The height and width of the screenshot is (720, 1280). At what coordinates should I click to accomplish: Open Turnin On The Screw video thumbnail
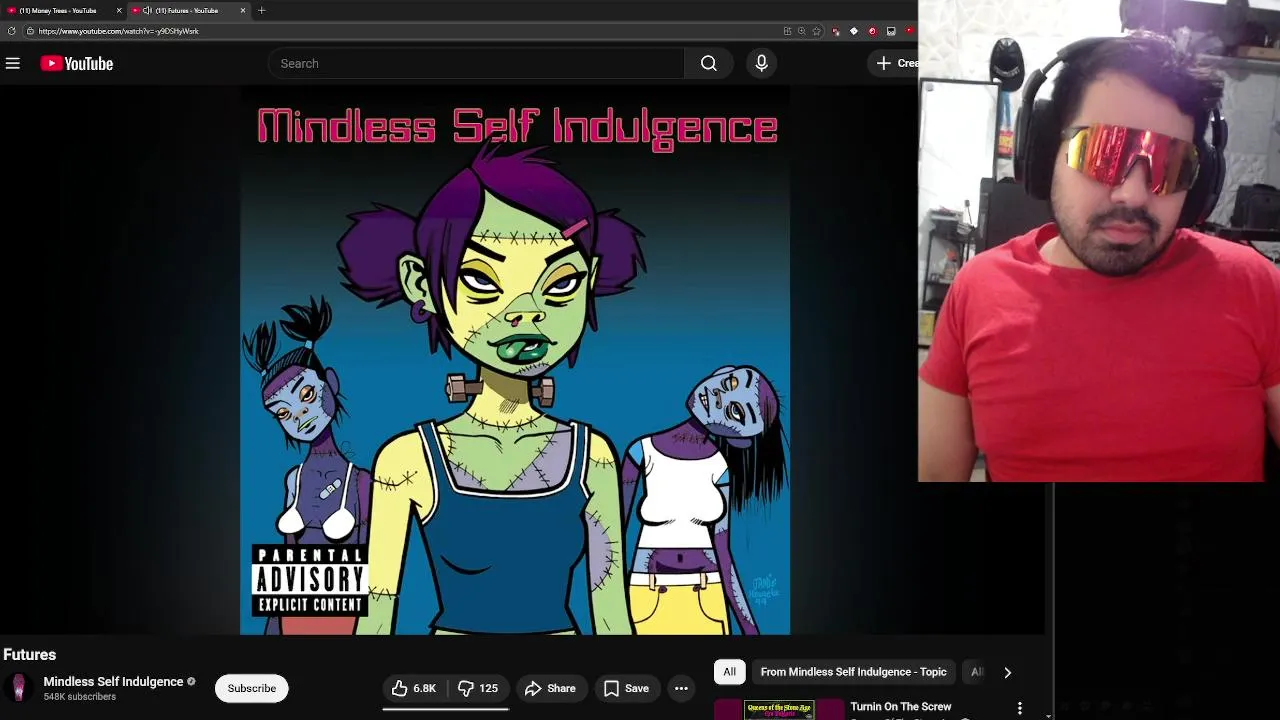pos(779,710)
